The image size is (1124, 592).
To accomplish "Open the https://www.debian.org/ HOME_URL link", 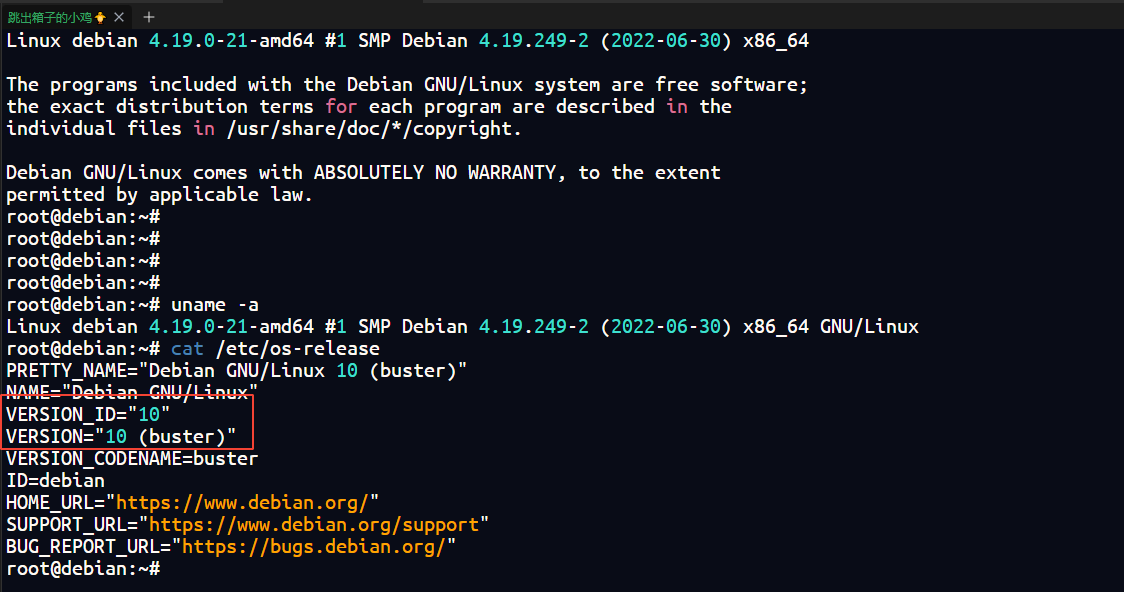I will click(x=243, y=502).
